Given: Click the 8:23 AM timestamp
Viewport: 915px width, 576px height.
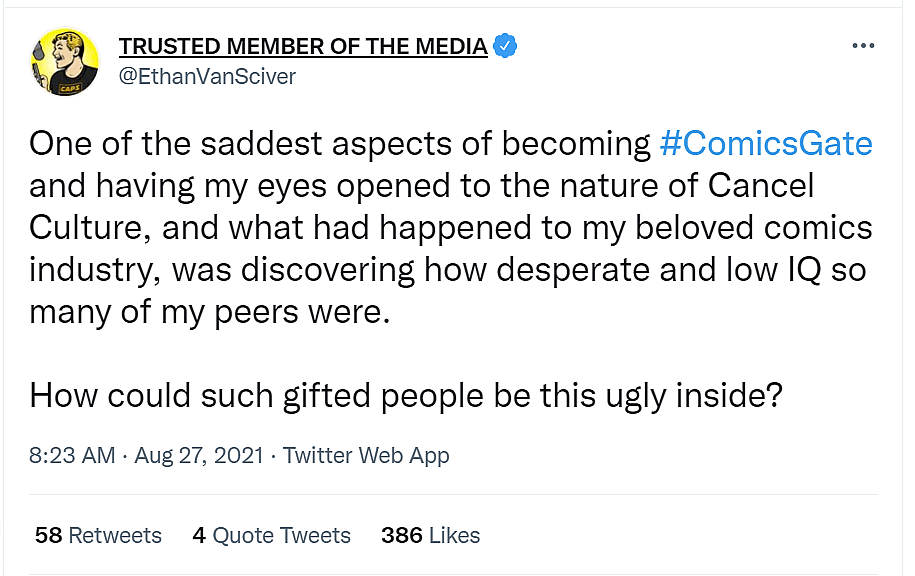Looking at the screenshot, I should (x=72, y=456).
